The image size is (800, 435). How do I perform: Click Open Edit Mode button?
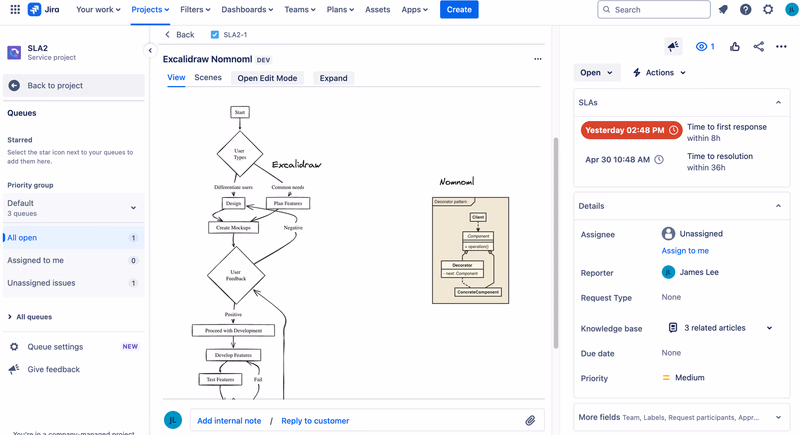coord(267,78)
